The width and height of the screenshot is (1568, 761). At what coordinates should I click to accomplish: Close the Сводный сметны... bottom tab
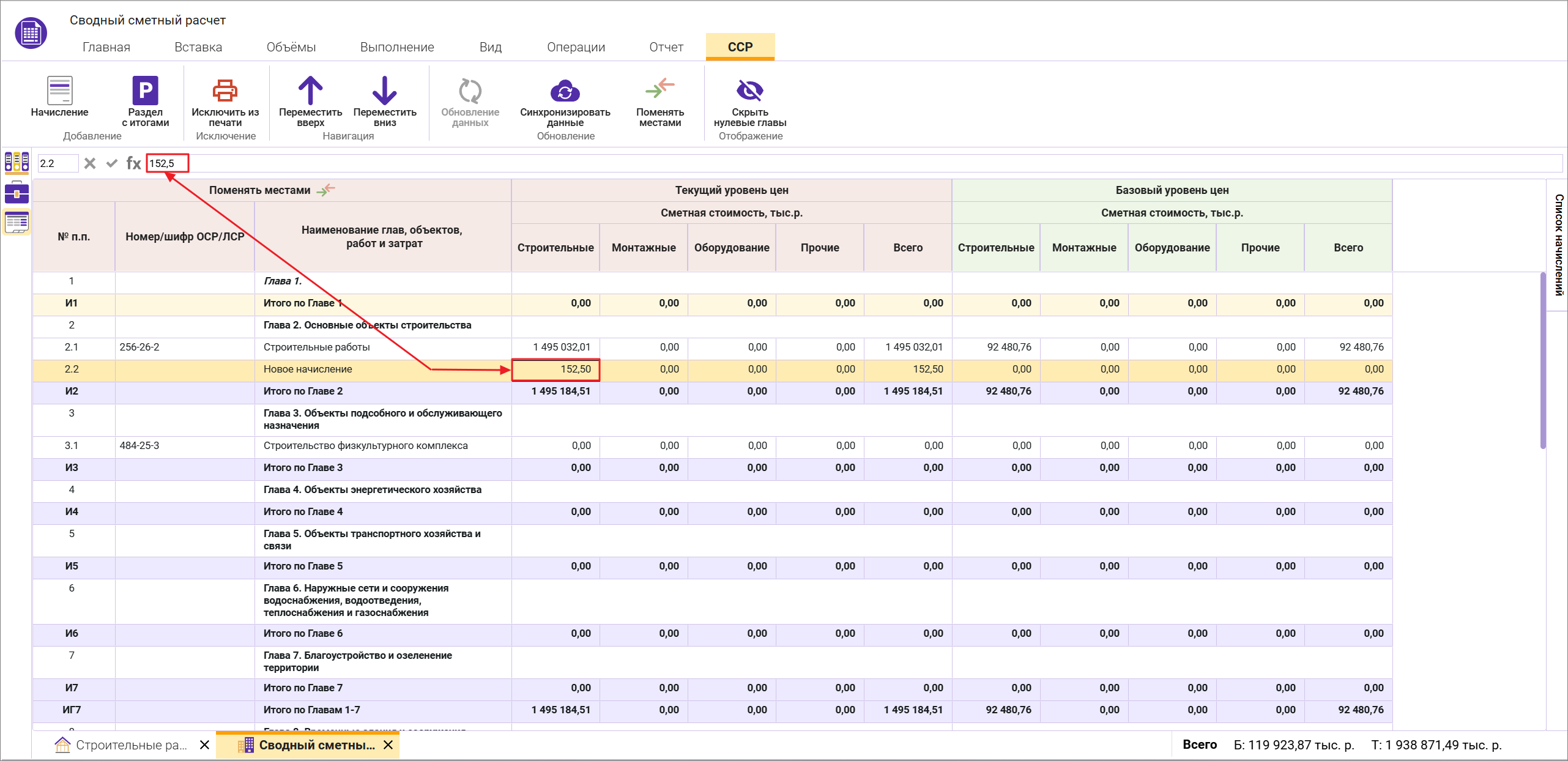388,745
